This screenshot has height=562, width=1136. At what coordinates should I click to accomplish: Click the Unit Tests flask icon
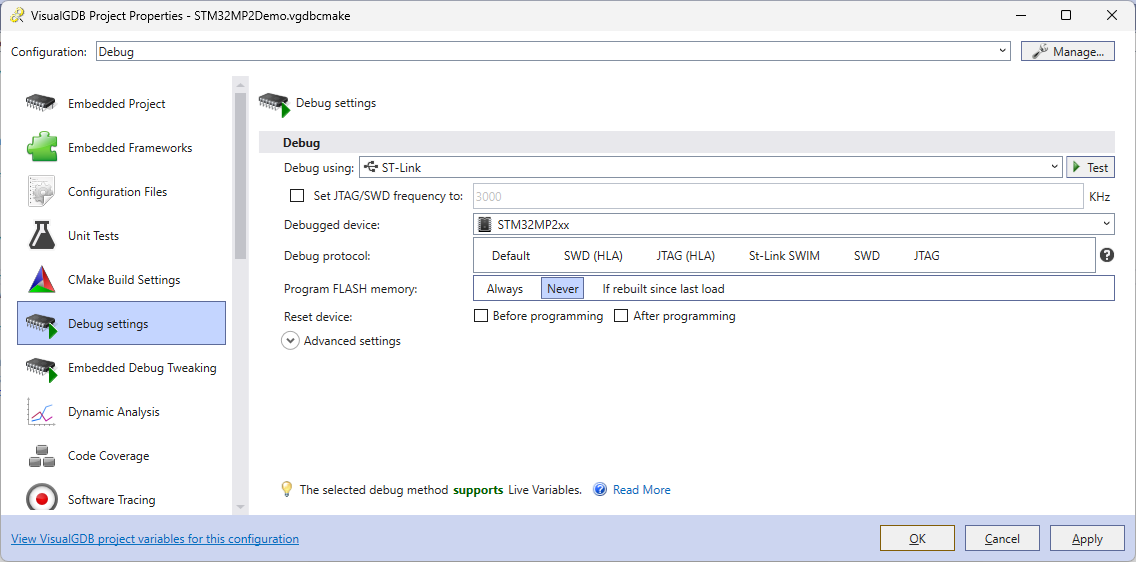(x=42, y=235)
